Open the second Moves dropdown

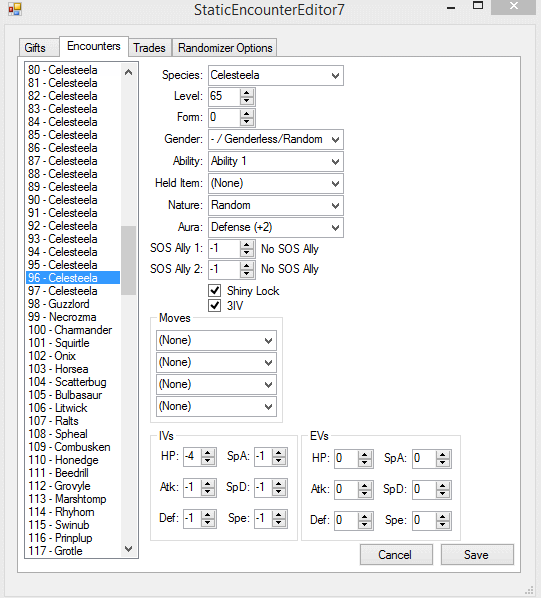coord(216,362)
